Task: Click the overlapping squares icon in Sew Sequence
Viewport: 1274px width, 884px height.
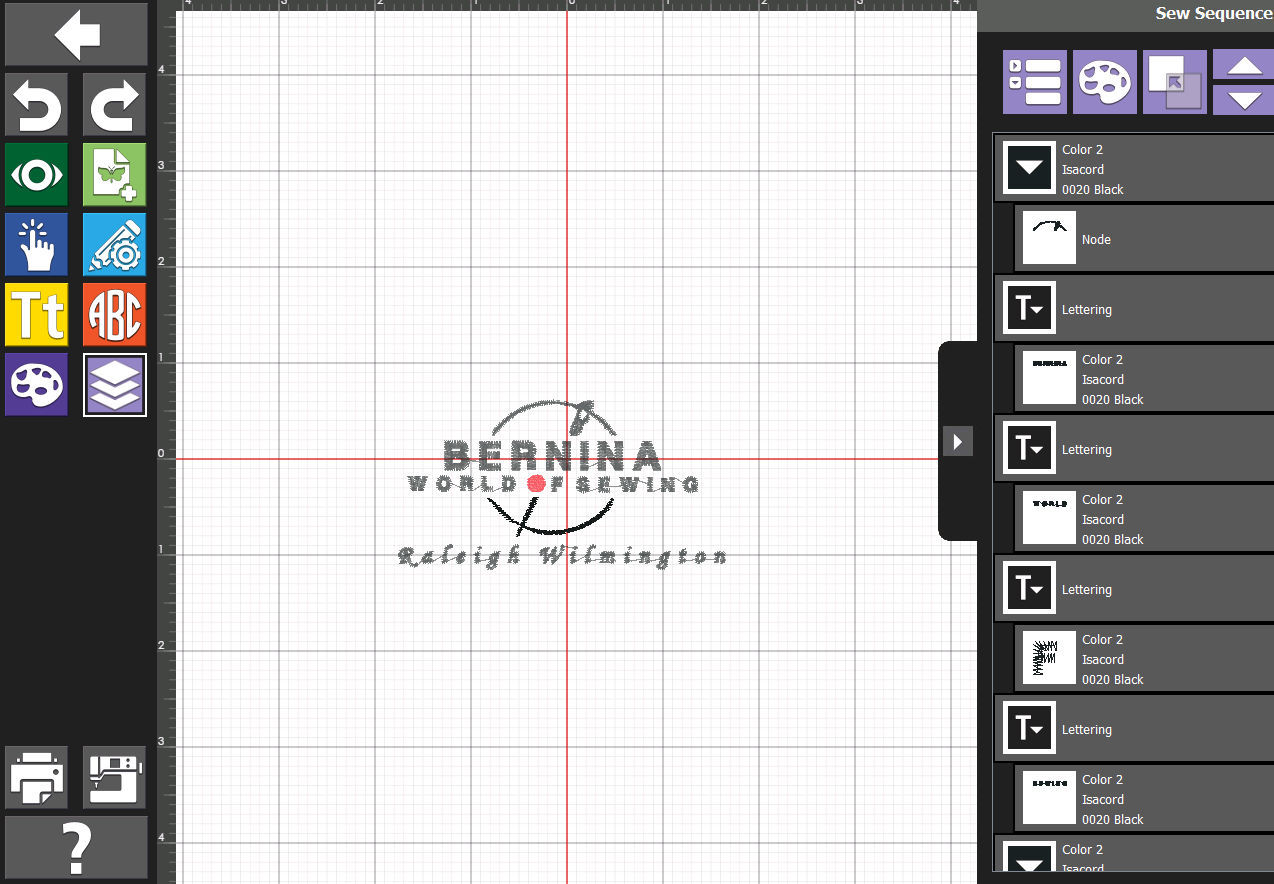Action: click(1175, 82)
